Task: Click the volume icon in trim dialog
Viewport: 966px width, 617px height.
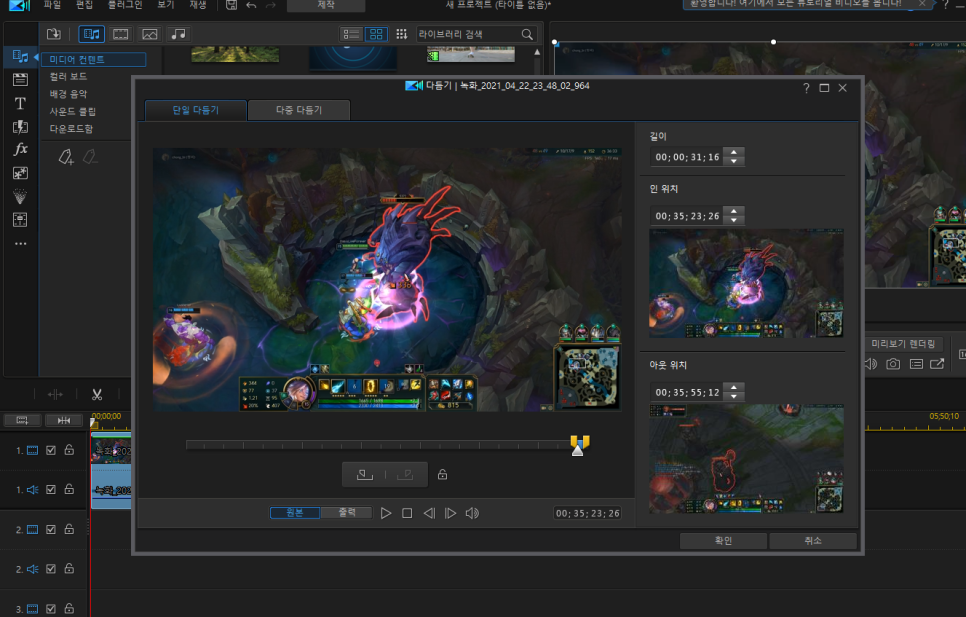Action: tap(472, 513)
